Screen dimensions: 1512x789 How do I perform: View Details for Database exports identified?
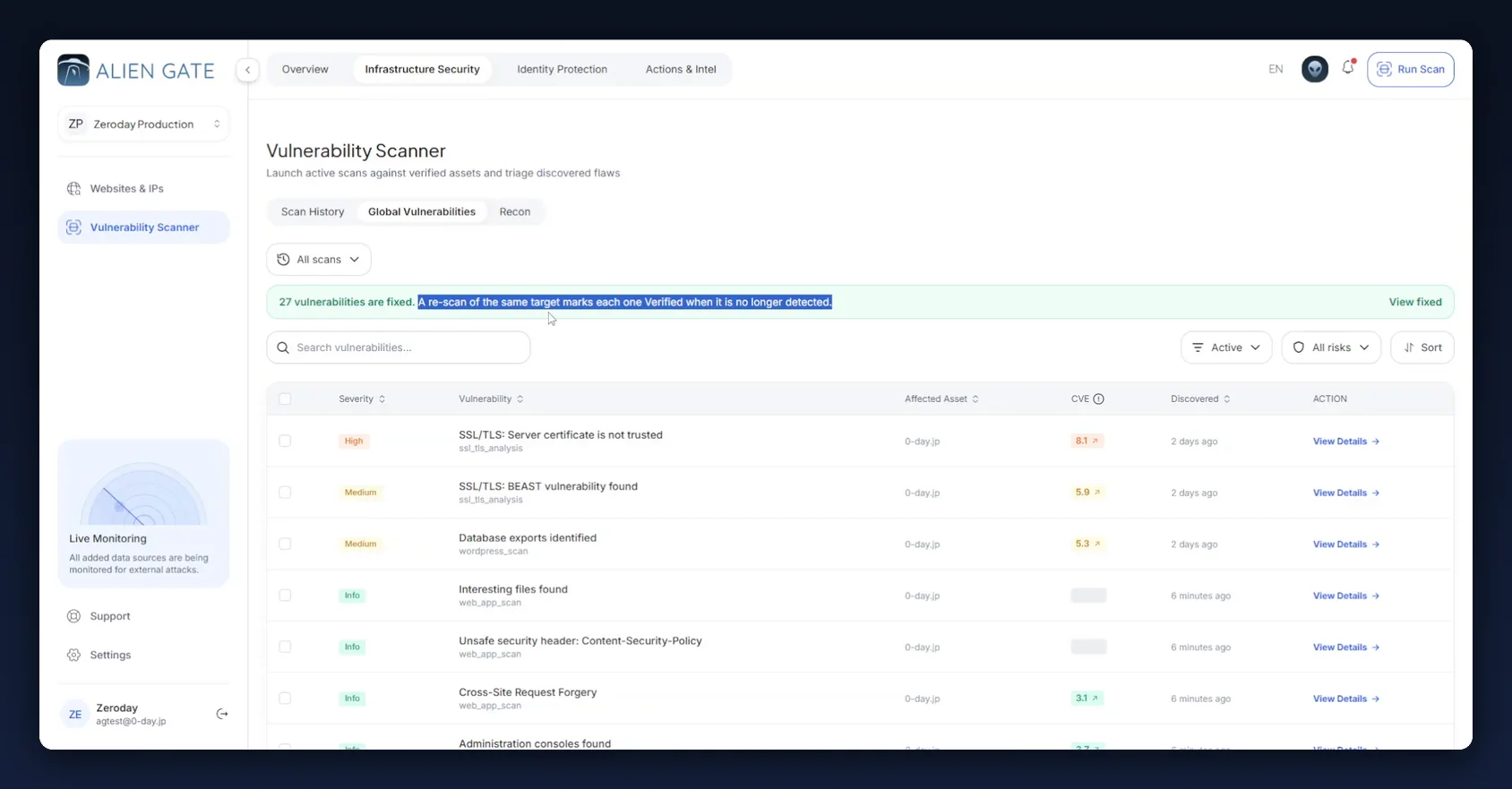coord(1345,544)
